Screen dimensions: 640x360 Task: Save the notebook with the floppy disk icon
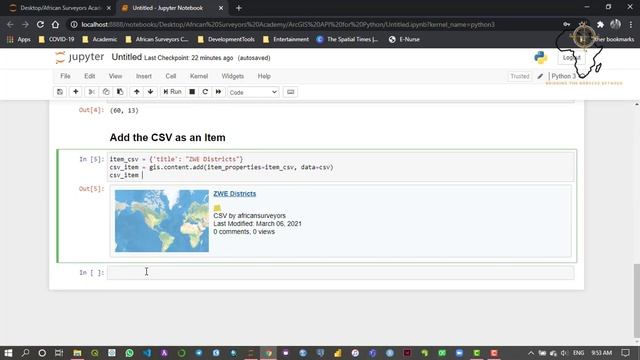pyautogui.click(x=60, y=92)
